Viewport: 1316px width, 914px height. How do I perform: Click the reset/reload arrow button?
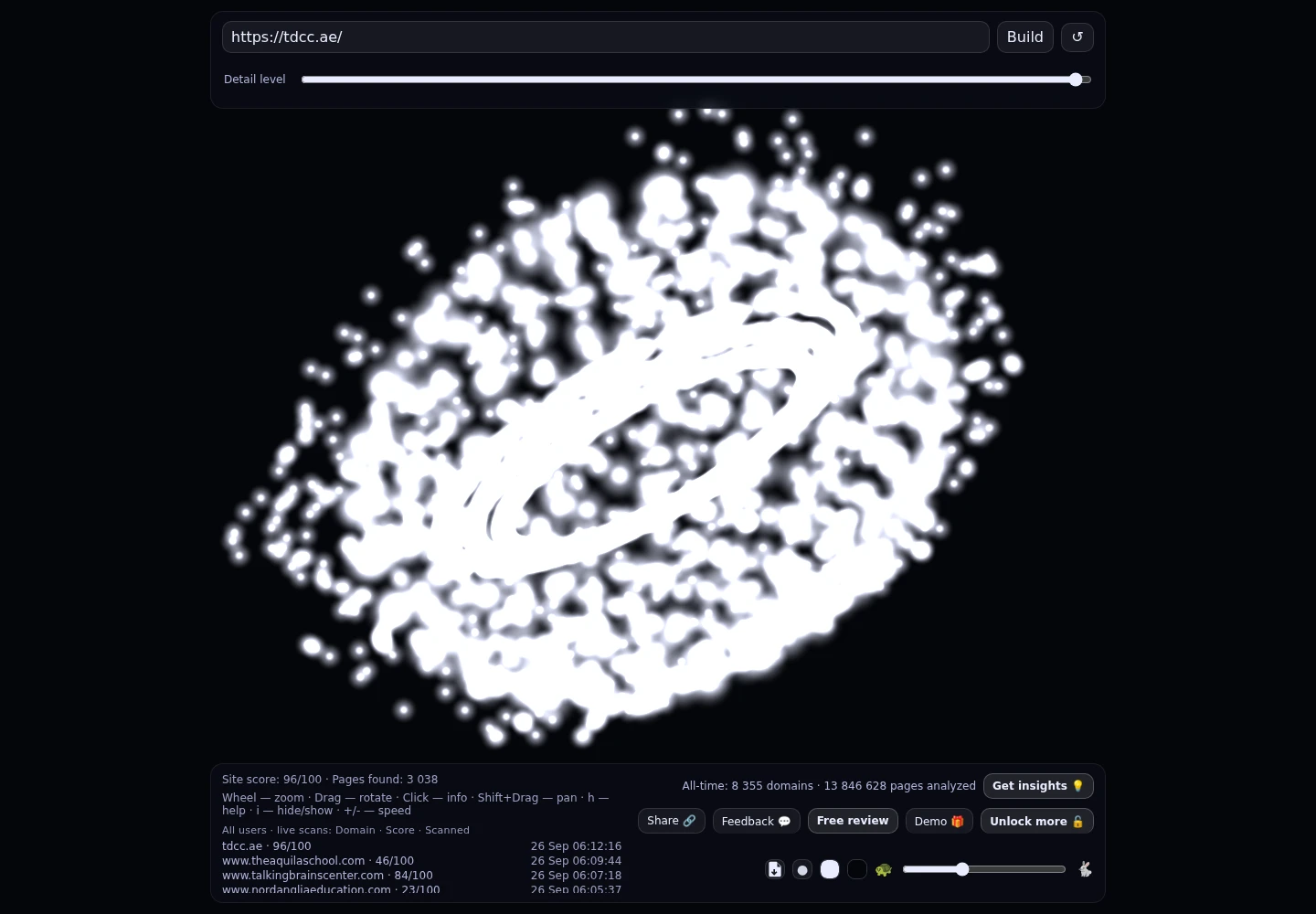tap(1077, 37)
